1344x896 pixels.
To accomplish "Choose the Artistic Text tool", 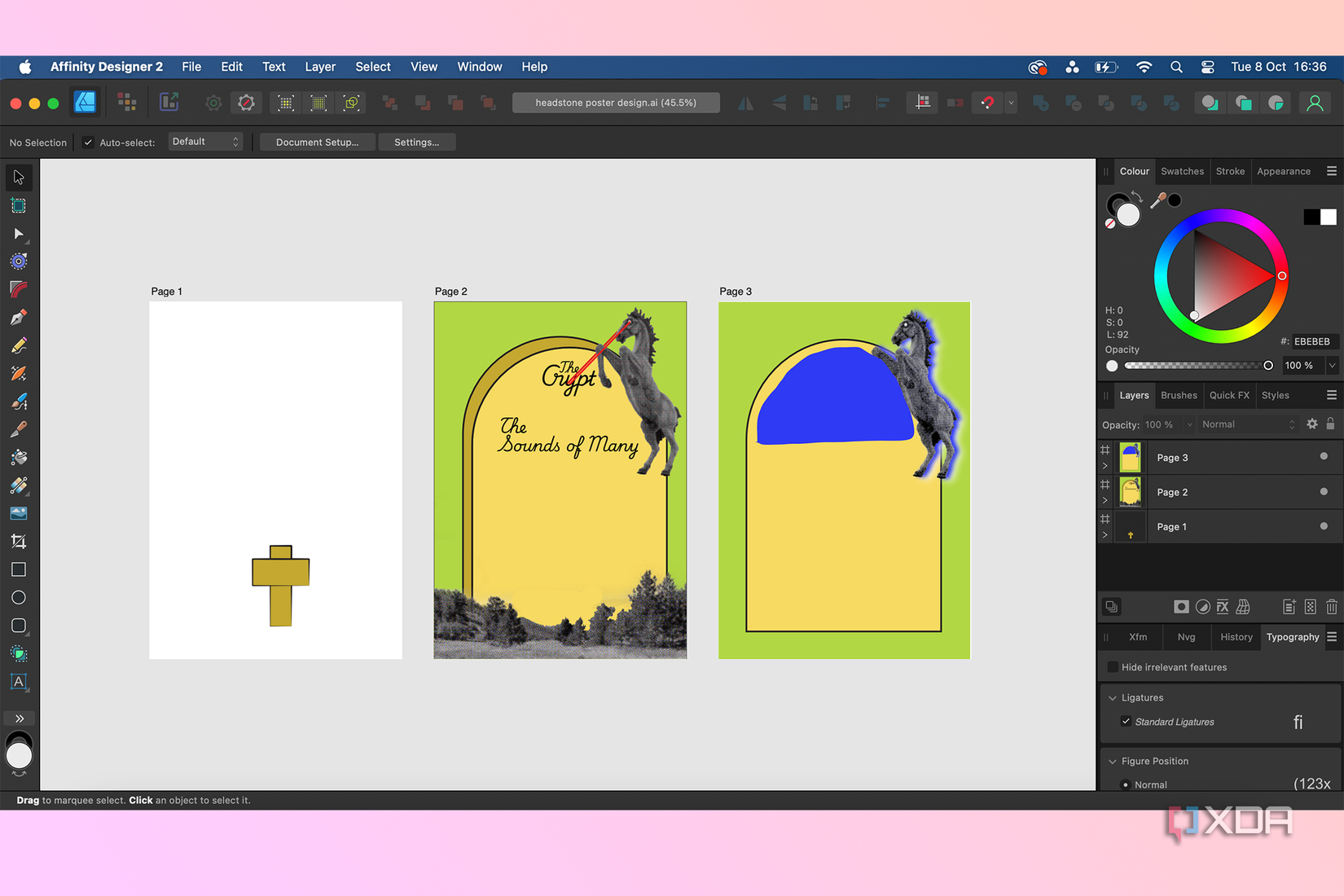I will pyautogui.click(x=19, y=682).
